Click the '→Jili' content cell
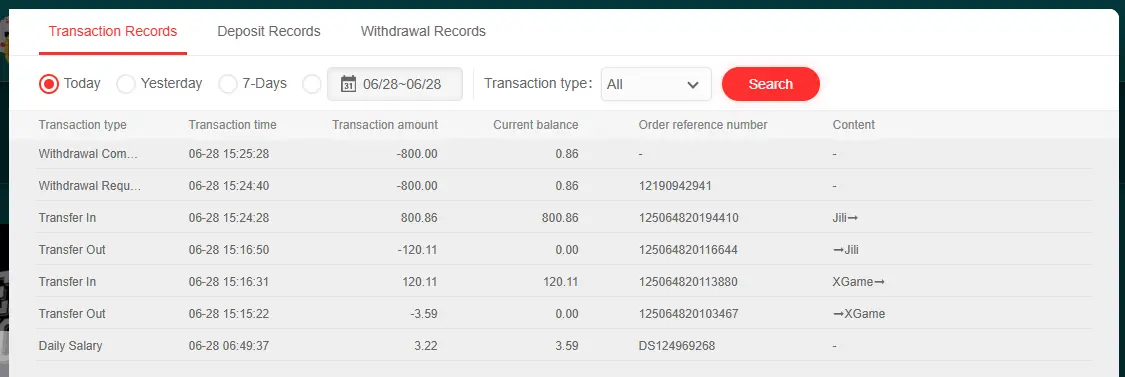This screenshot has width=1125, height=377. 846,250
